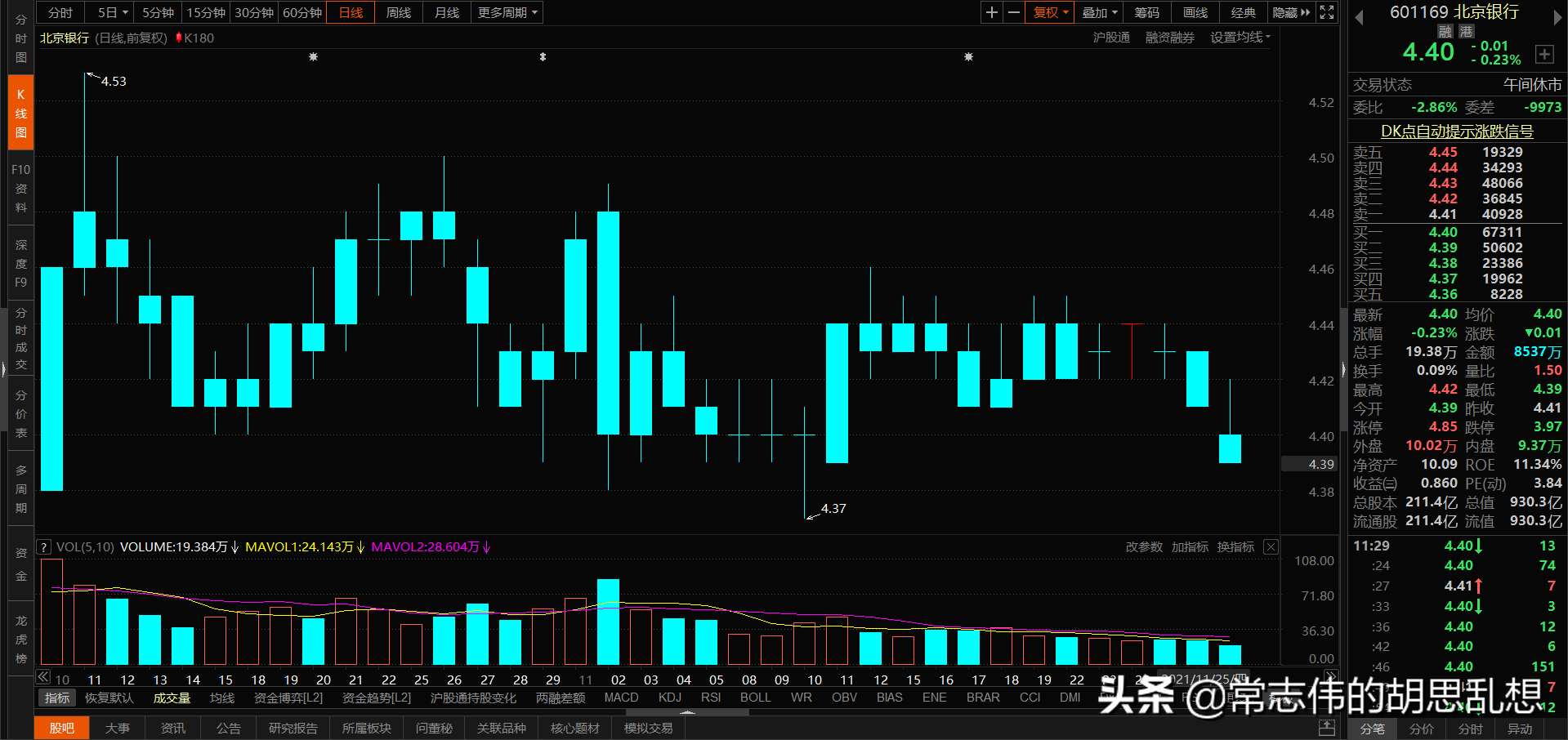This screenshot has width=1568, height=740.
Task: Click the question mark help icon beside VOL
Action: coord(43,546)
